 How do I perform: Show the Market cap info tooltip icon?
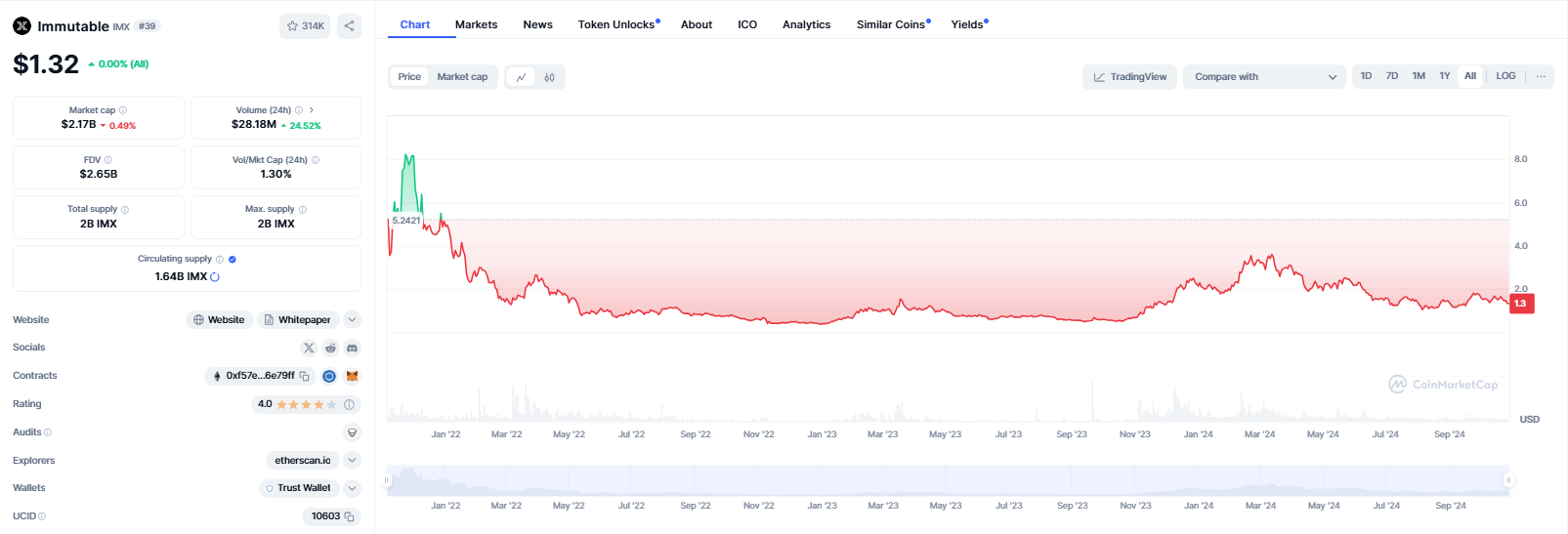pos(122,110)
